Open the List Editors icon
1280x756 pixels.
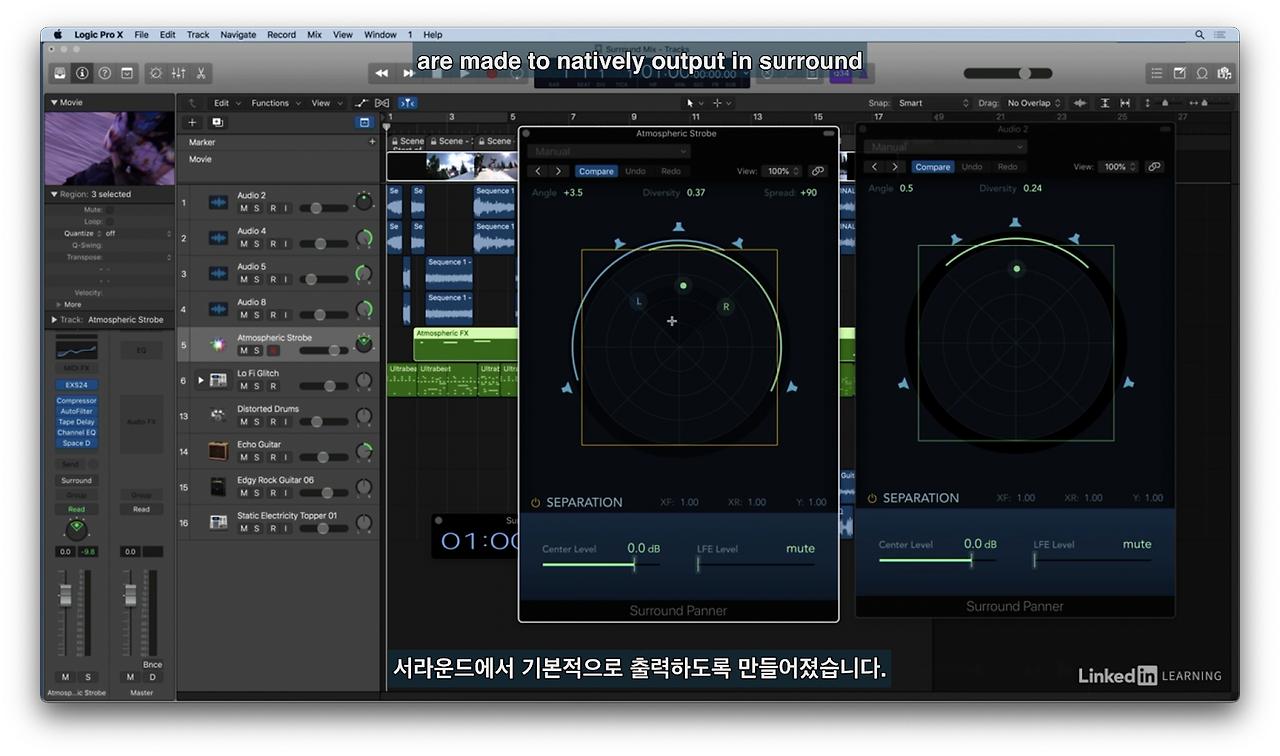coord(1157,73)
